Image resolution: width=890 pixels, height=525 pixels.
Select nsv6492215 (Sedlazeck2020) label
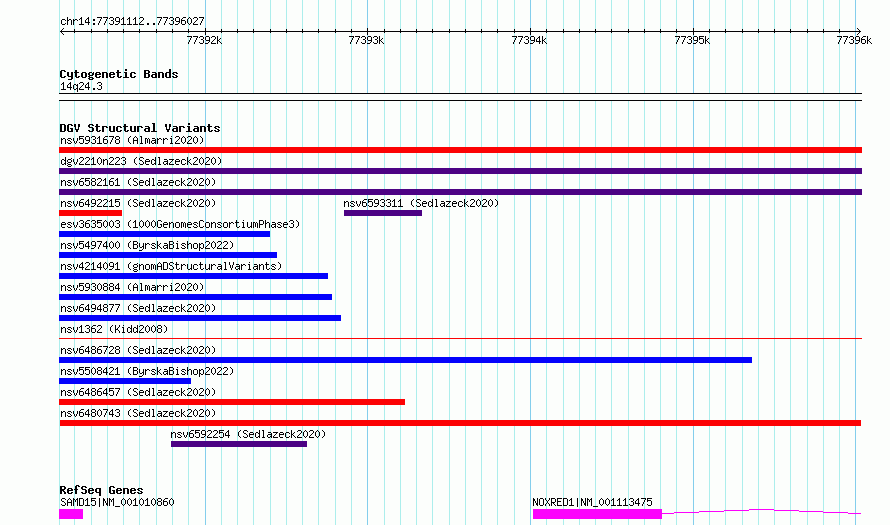point(138,203)
